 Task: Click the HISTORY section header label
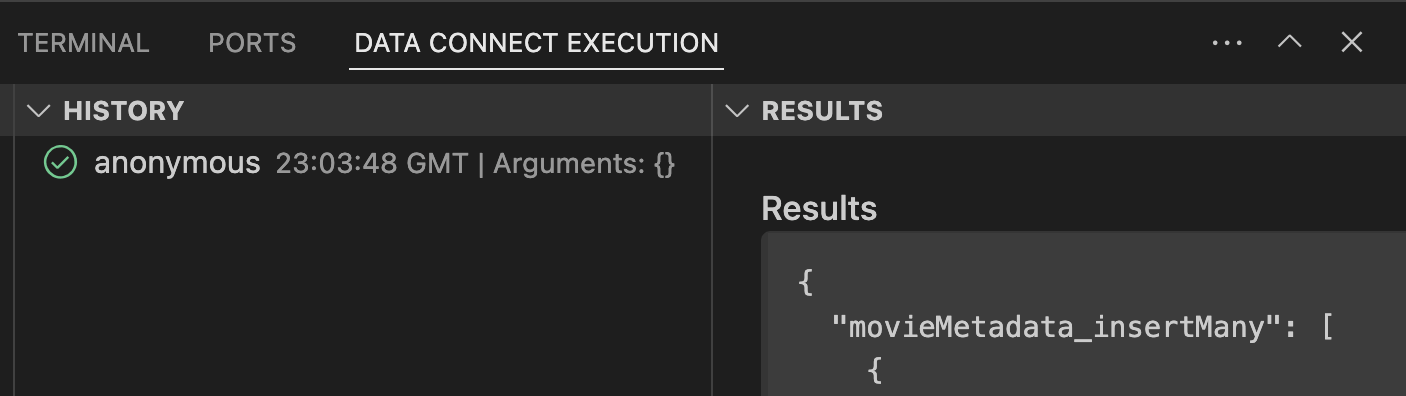tap(124, 111)
